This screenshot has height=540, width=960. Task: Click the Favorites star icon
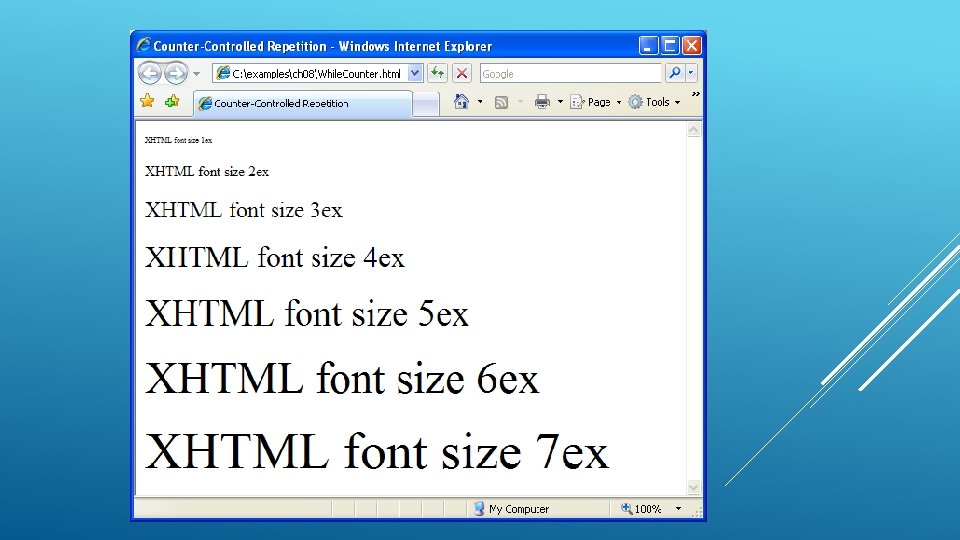coord(147,101)
